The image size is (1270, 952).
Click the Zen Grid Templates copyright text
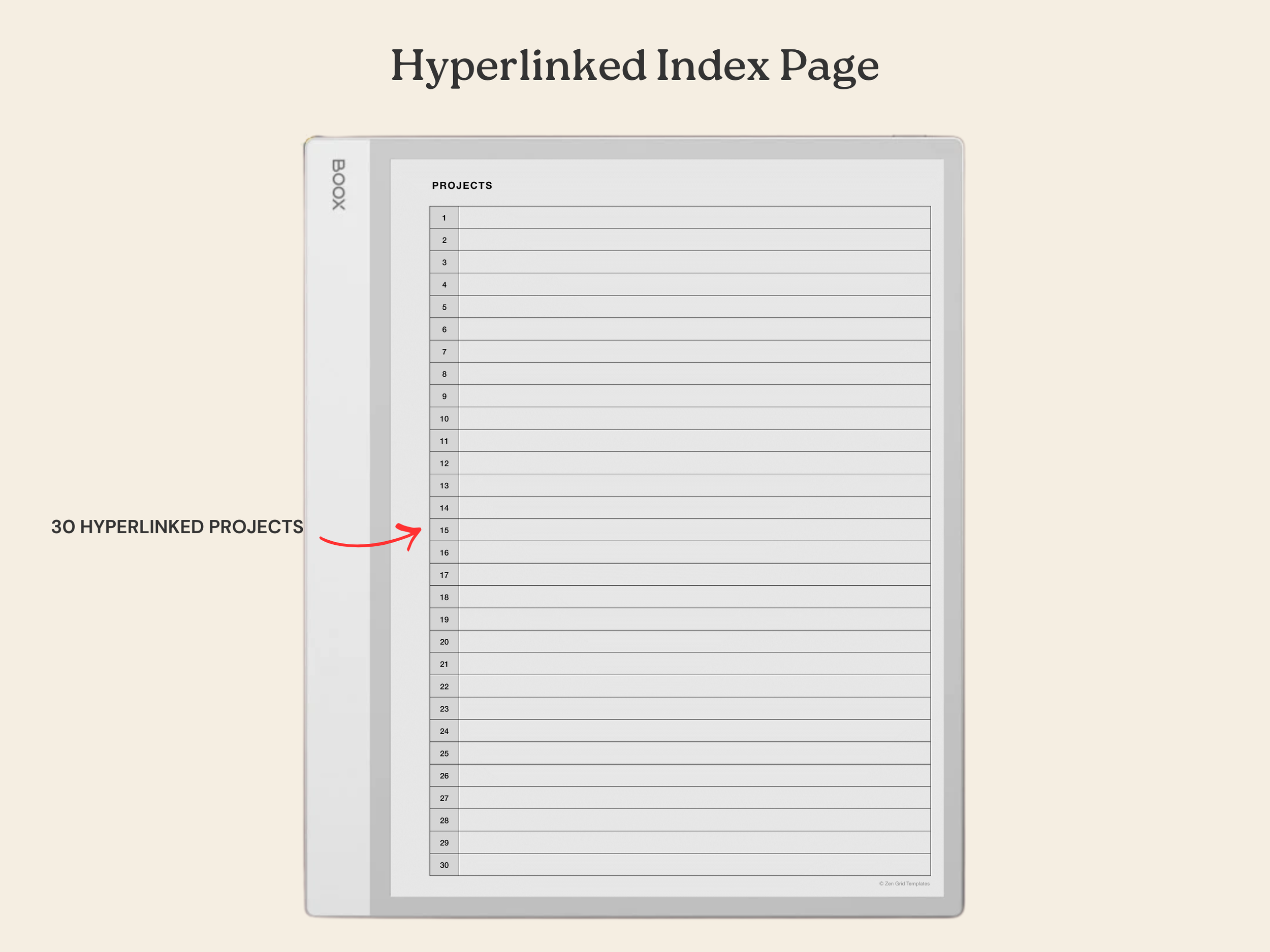904,884
